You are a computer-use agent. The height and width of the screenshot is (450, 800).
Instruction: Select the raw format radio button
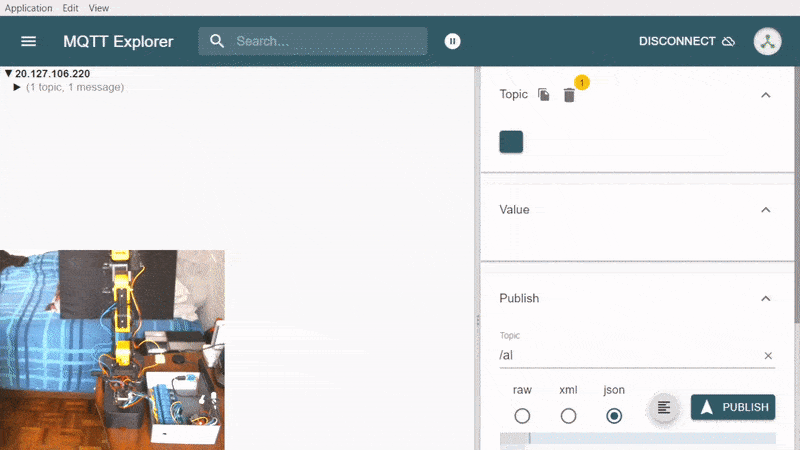[x=522, y=416]
